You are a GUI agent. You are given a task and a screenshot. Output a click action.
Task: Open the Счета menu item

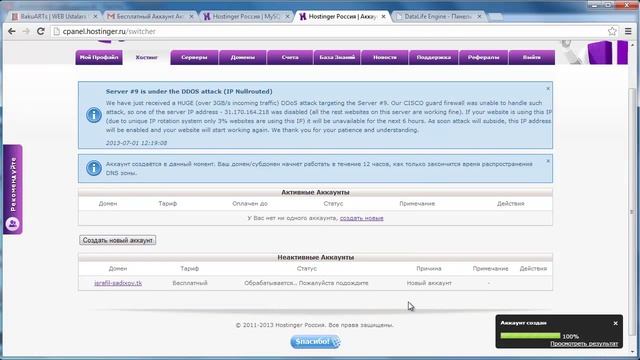290,58
